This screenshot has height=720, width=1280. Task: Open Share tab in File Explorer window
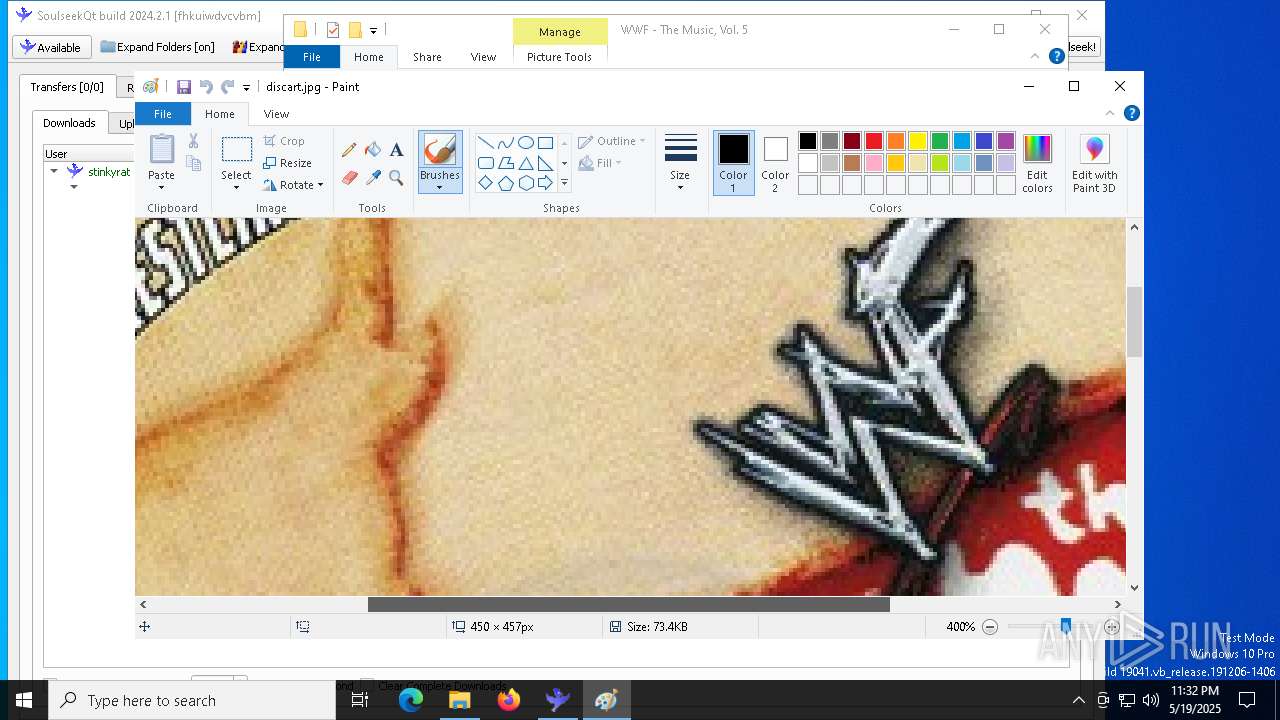pyautogui.click(x=427, y=57)
